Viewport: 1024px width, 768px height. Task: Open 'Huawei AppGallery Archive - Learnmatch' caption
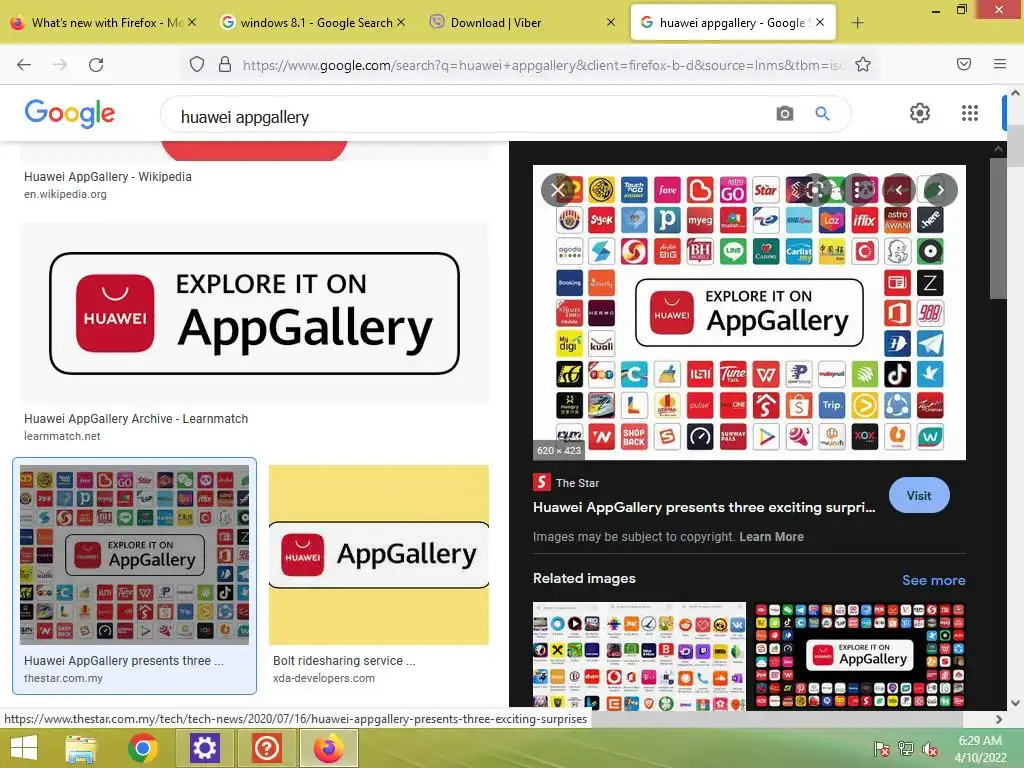click(136, 419)
